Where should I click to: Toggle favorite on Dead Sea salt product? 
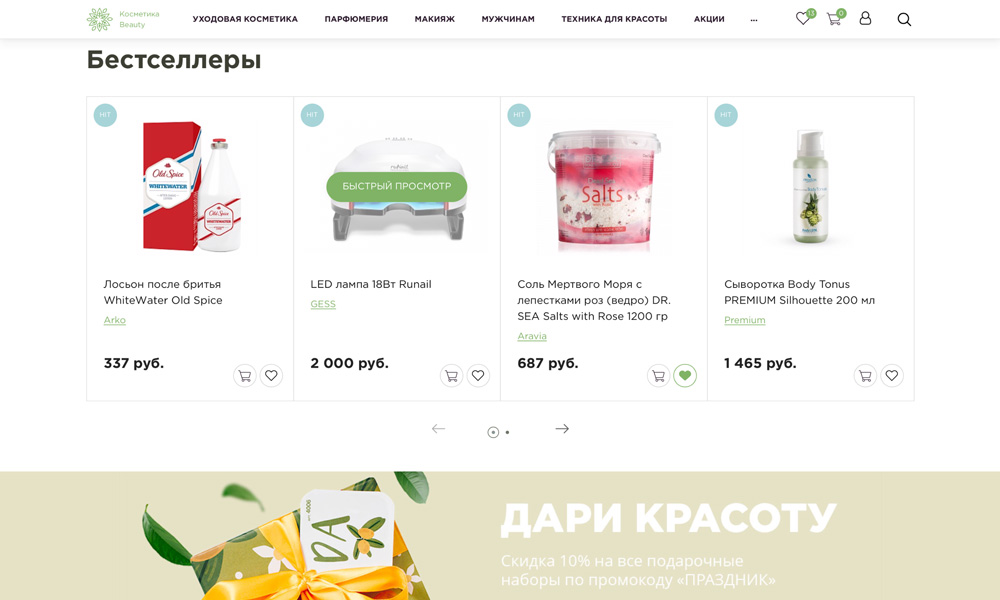[685, 376]
